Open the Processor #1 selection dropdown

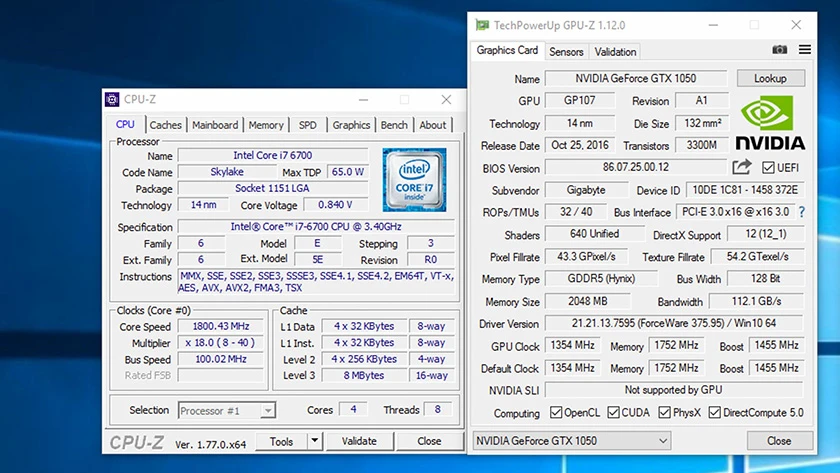click(267, 410)
